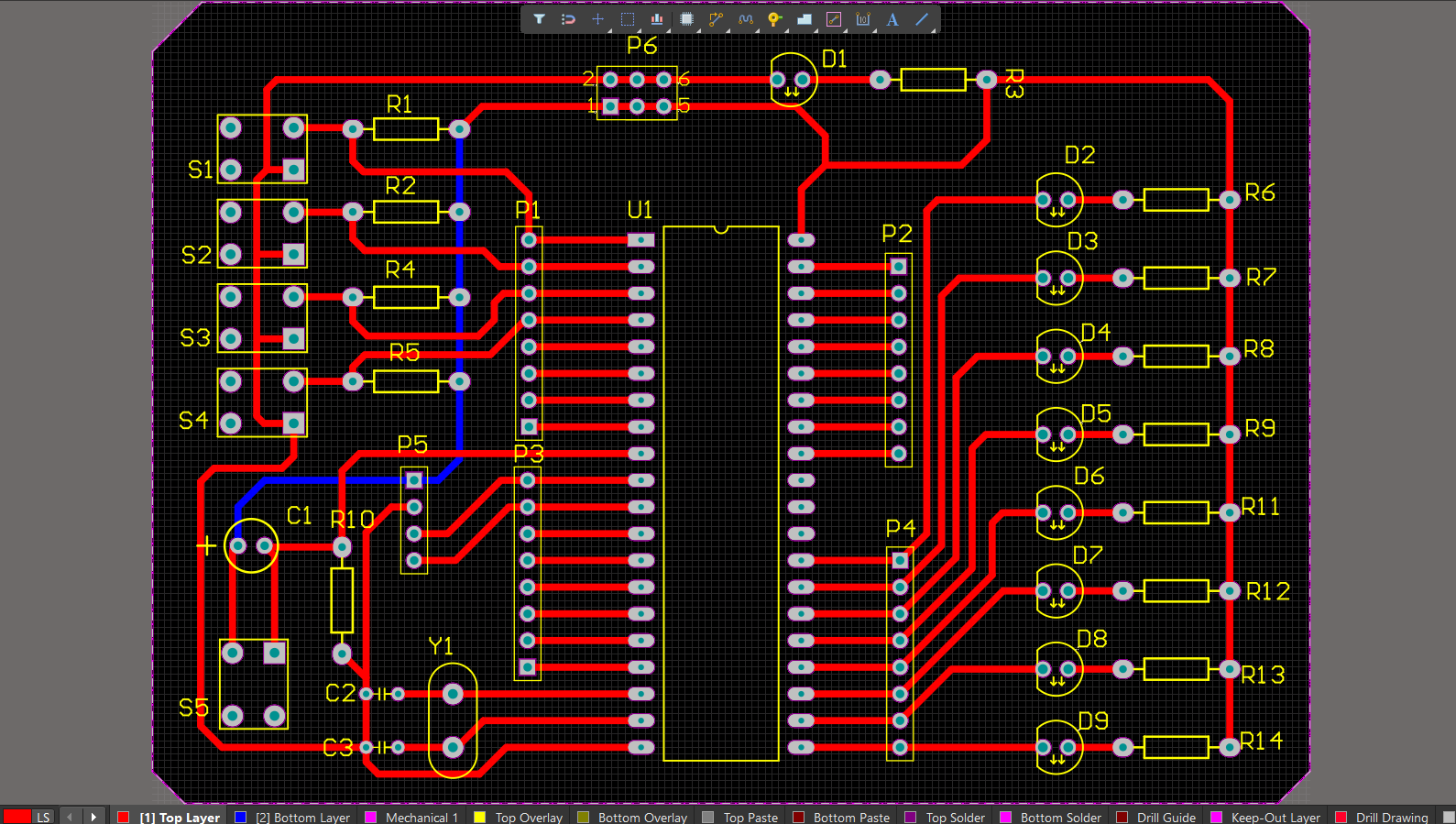1456x824 pixels.
Task: Open the LS layer sets button
Action: 43,817
